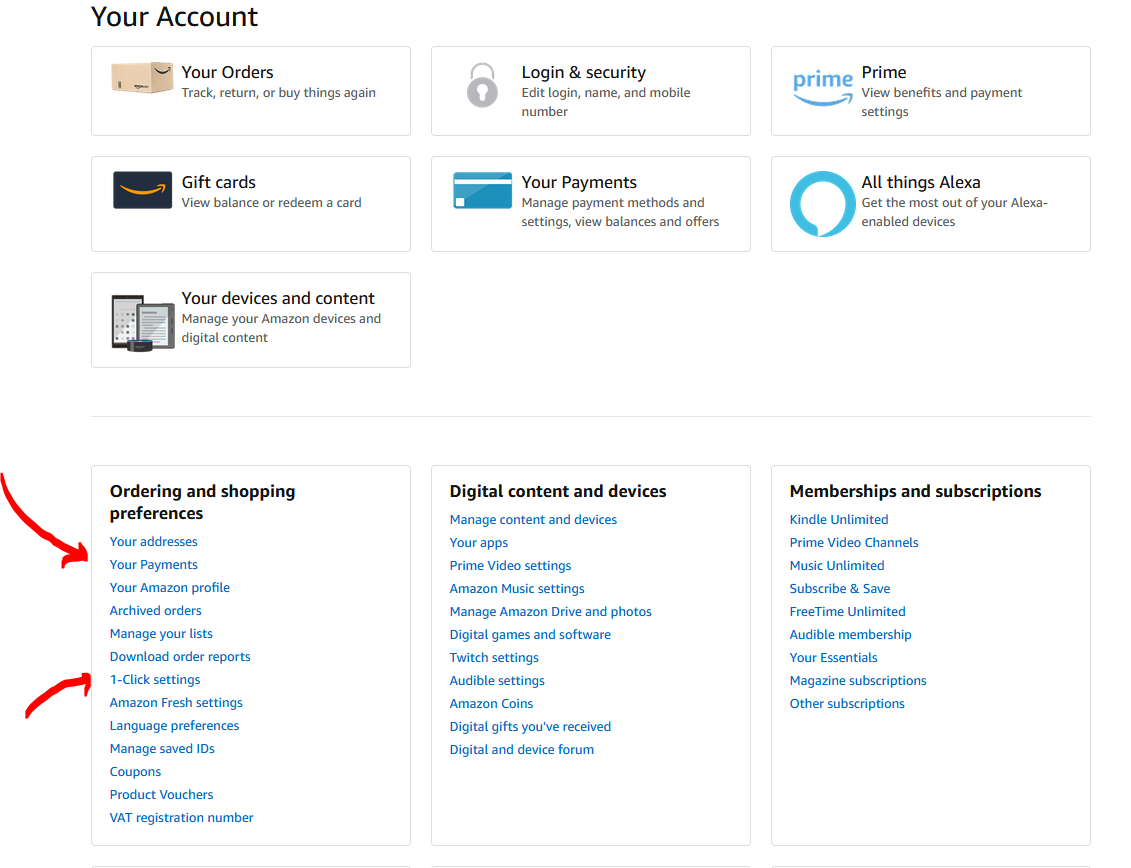Open Archived orders link
The image size is (1131, 868).
pyautogui.click(x=156, y=611)
